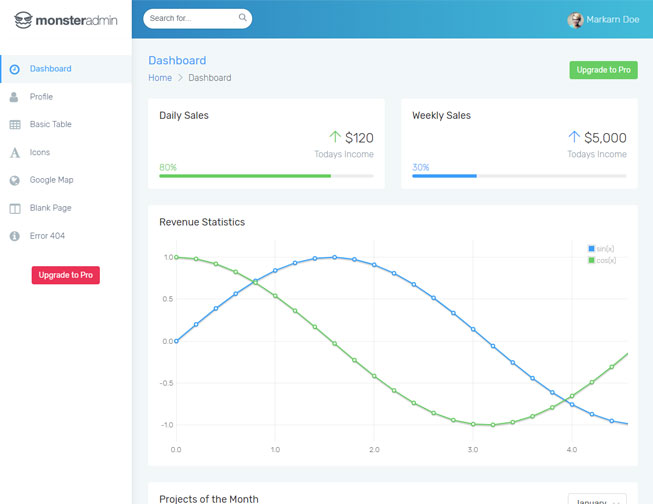Click the Basic Table grid icon
Screen dimensions: 653x504
coord(15,125)
